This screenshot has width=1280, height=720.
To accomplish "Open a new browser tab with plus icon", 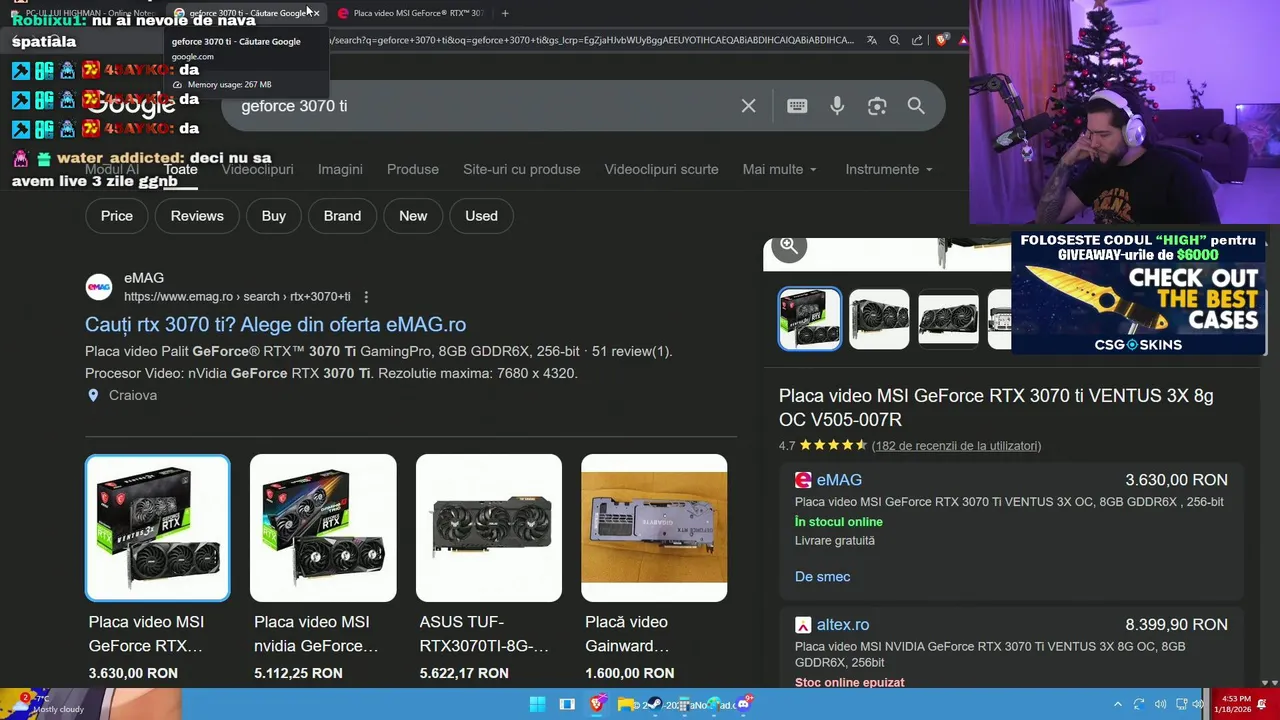I will pos(505,13).
